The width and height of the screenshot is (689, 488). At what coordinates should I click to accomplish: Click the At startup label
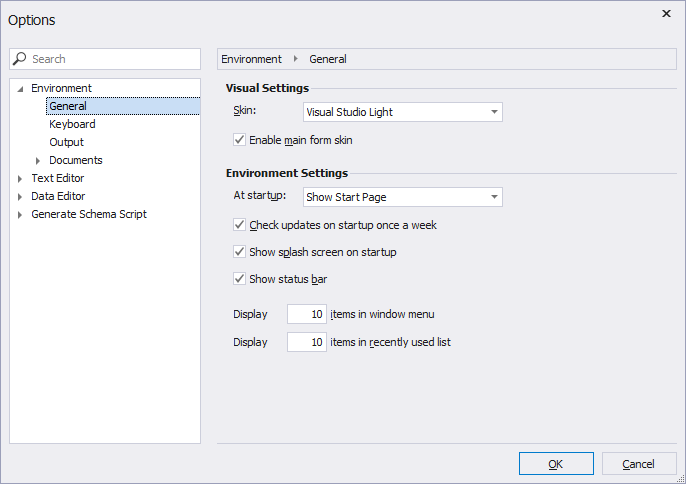tap(261, 196)
